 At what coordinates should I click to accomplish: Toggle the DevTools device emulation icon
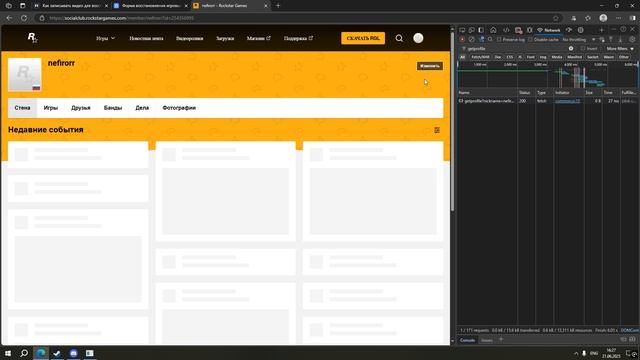(471, 30)
